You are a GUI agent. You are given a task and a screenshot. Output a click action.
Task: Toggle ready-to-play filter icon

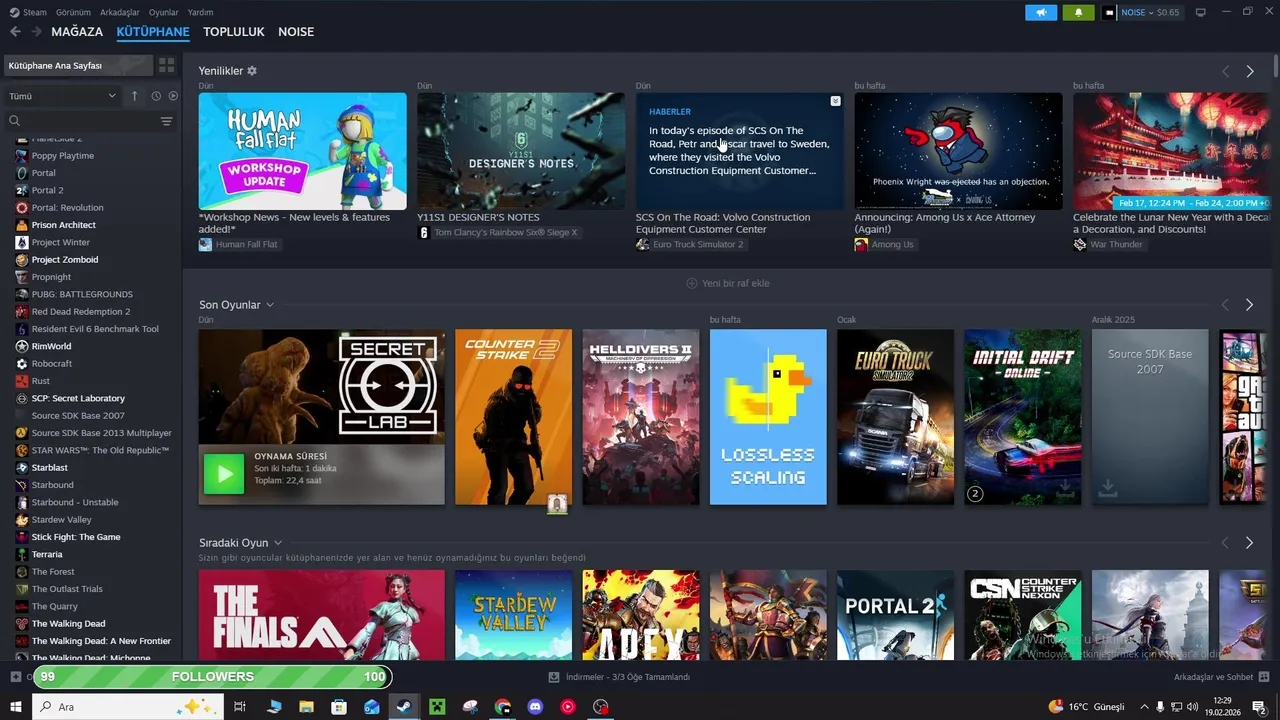coord(173,96)
